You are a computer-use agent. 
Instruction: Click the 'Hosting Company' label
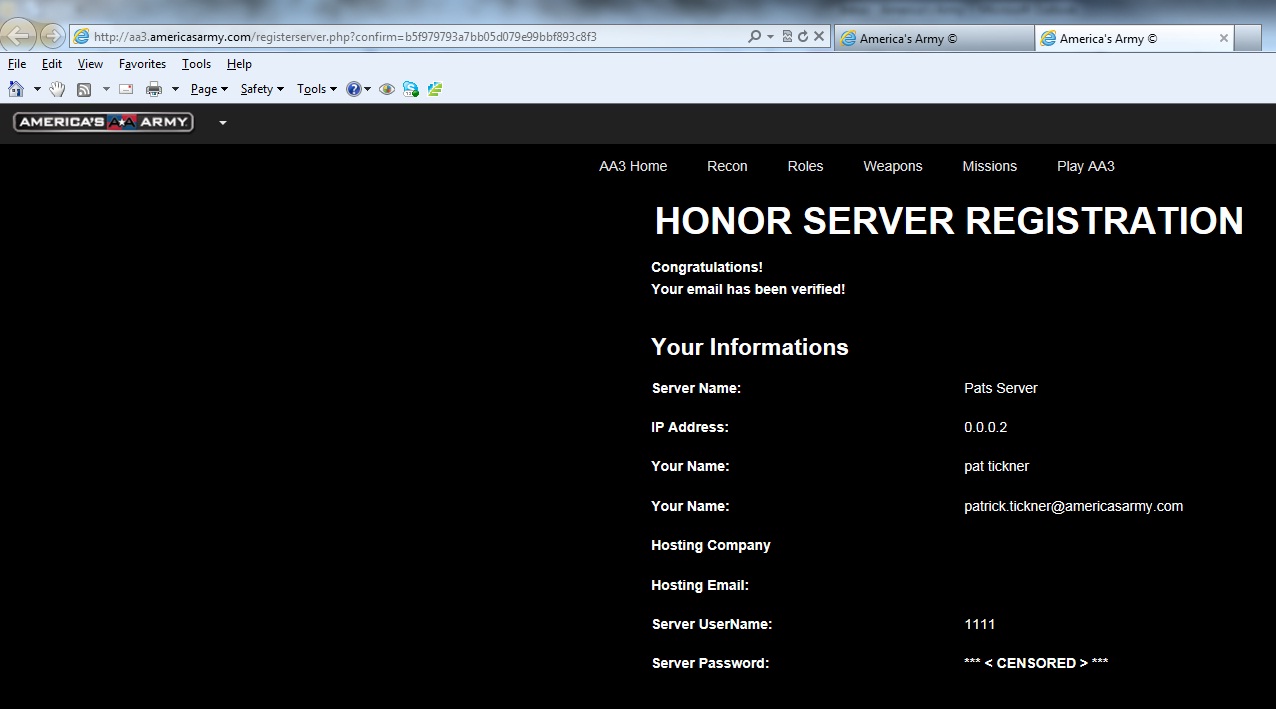pos(711,545)
